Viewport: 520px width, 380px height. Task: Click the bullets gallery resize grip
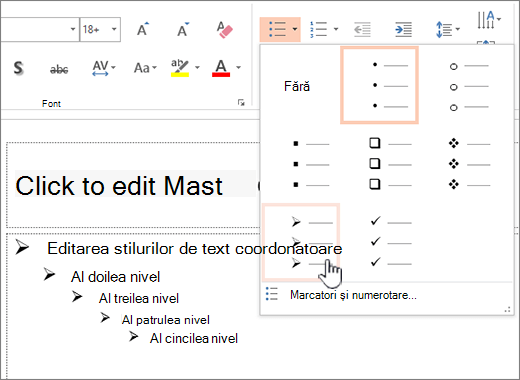tap(508, 310)
